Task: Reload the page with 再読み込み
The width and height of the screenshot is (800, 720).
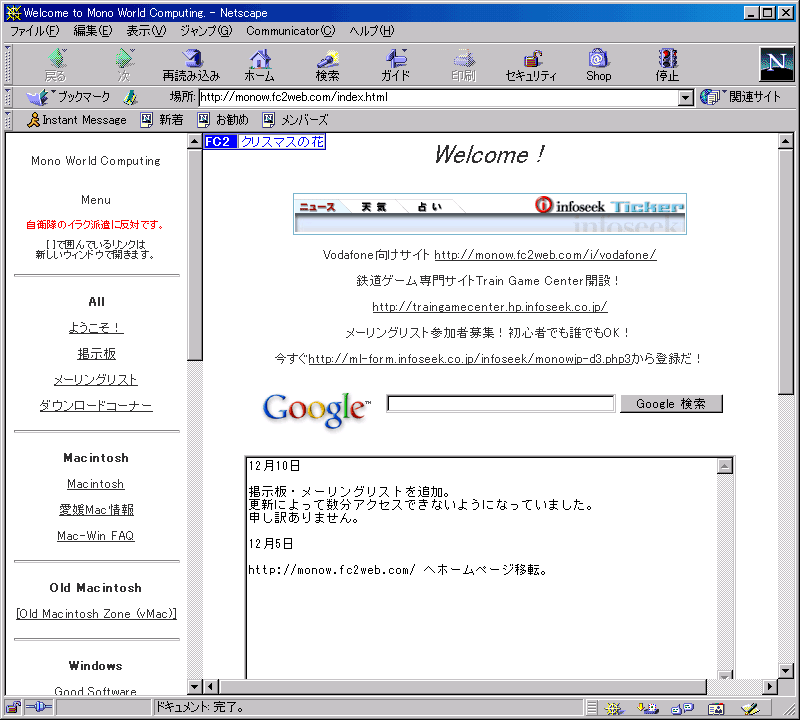Action: (x=191, y=65)
